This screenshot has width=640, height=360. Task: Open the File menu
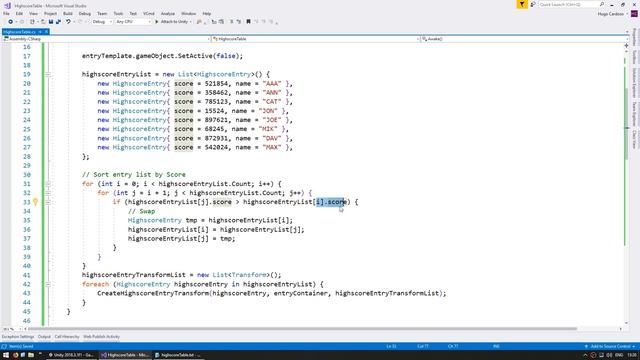point(6,13)
